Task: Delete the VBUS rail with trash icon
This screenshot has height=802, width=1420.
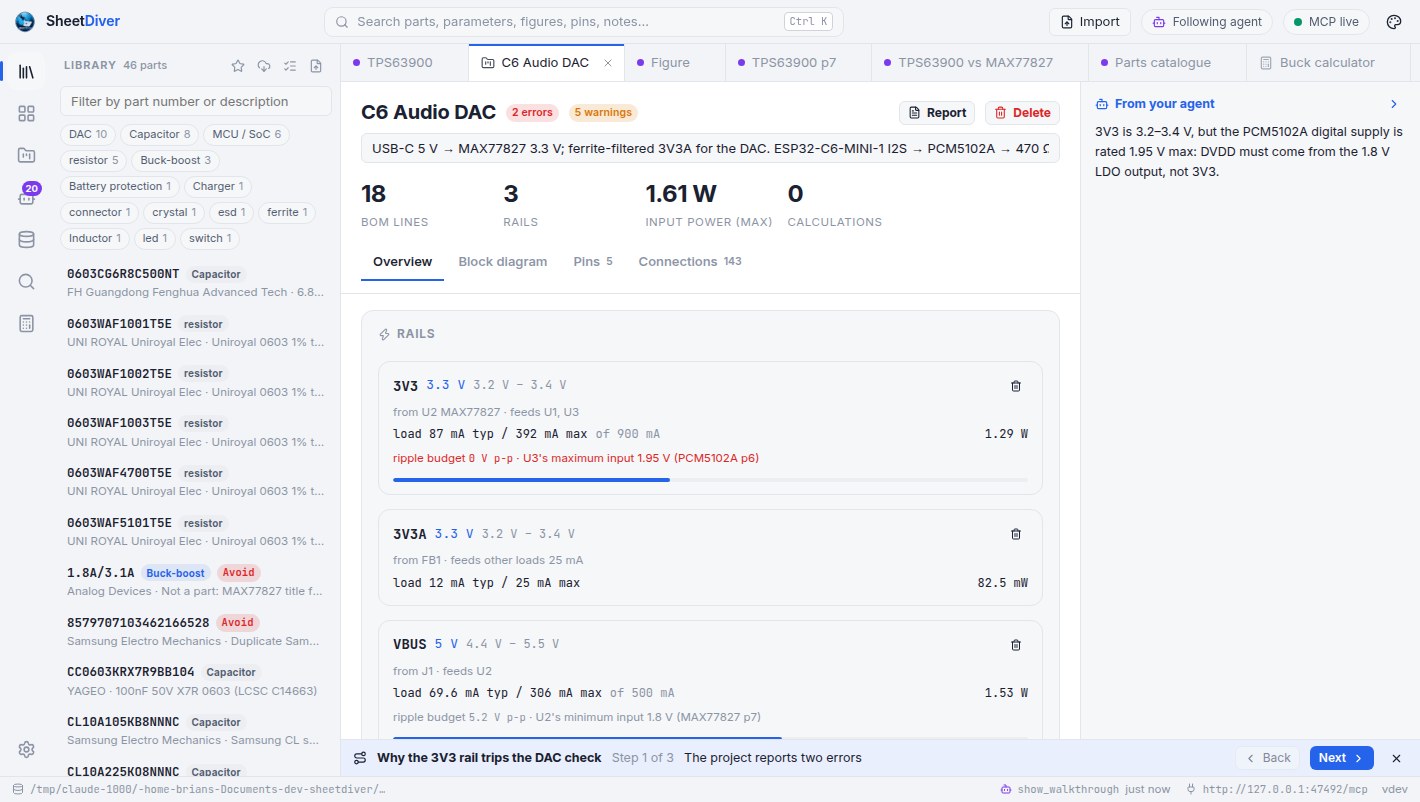Action: (x=1016, y=645)
